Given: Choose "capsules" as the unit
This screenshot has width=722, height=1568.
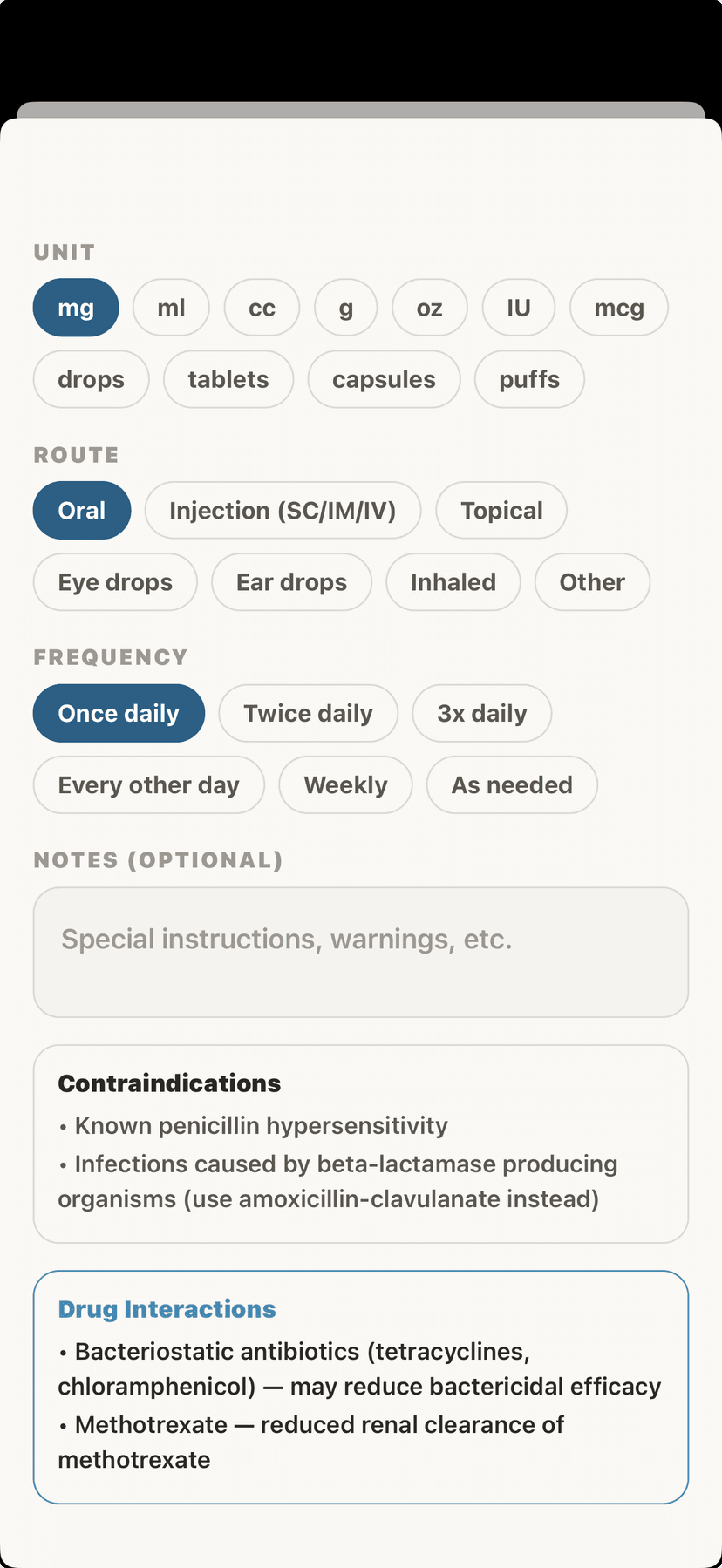Looking at the screenshot, I should 384,379.
